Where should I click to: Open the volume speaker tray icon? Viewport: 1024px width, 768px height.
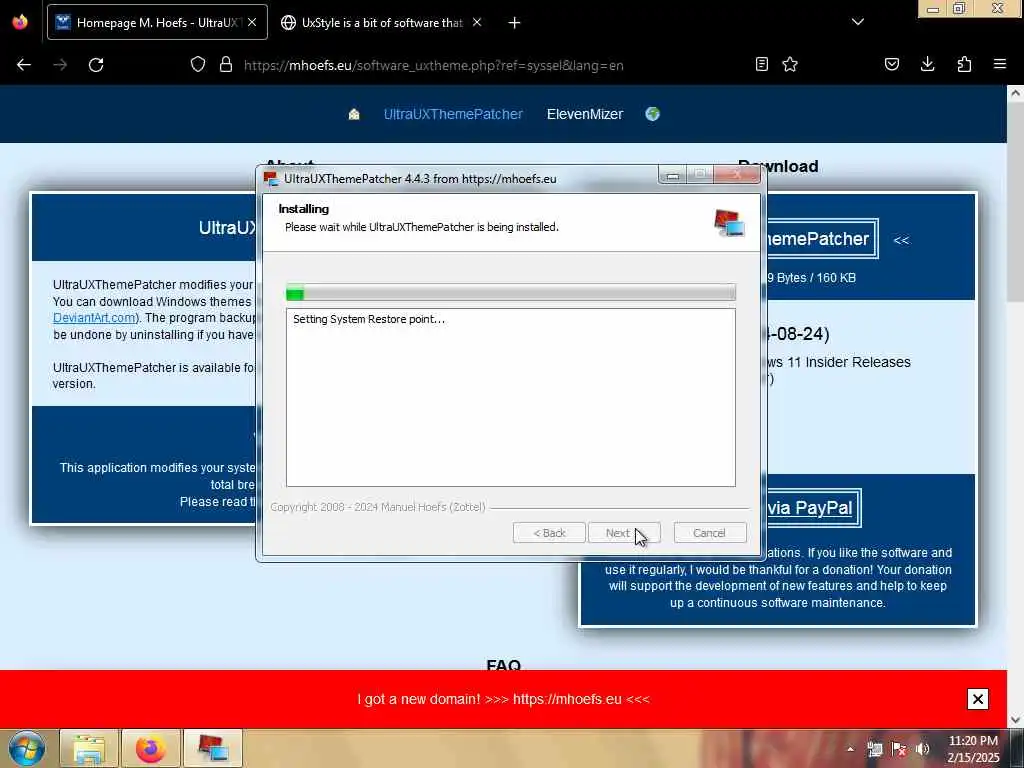(x=923, y=749)
